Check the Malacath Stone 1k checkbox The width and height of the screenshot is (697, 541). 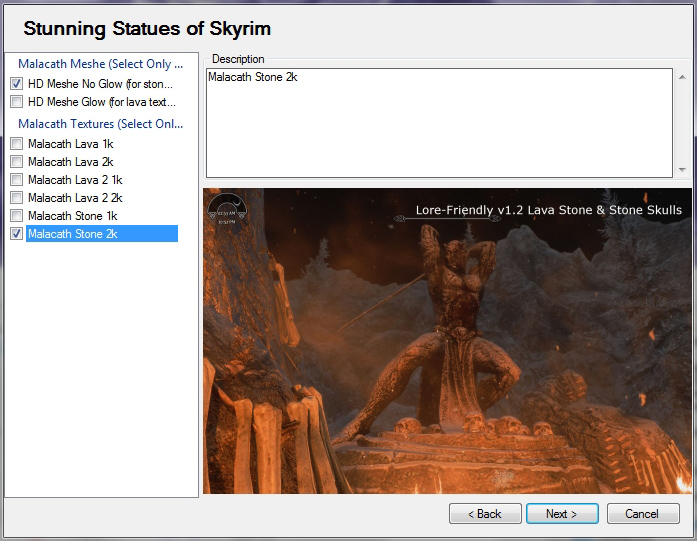tap(16, 216)
